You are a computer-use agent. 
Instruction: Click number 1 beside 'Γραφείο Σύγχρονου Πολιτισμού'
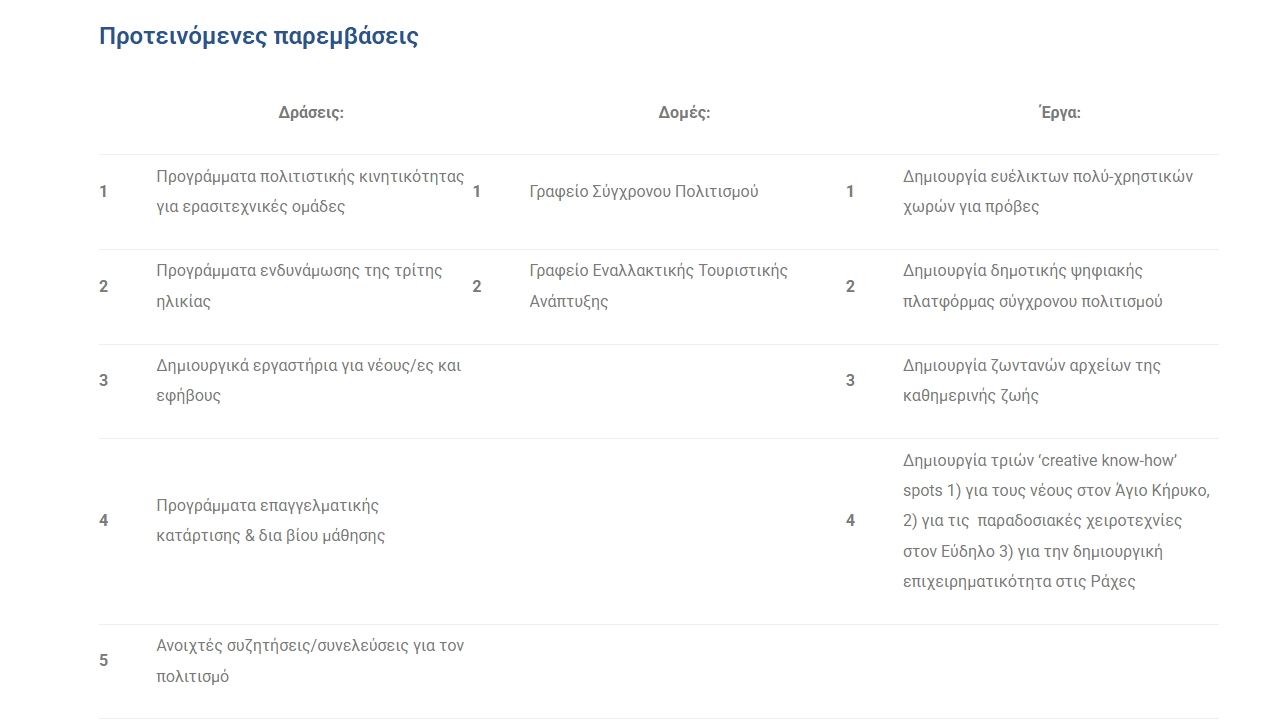pyautogui.click(x=477, y=192)
